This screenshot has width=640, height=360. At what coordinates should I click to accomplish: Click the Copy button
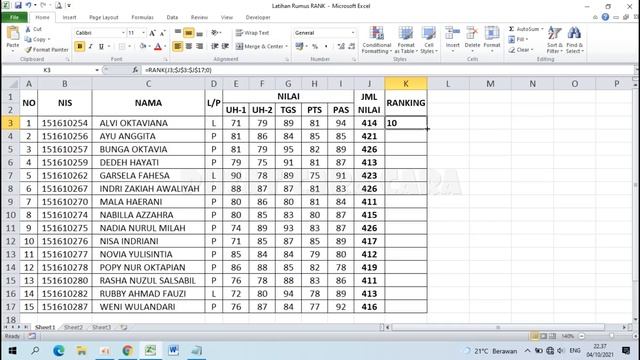[x=36, y=39]
